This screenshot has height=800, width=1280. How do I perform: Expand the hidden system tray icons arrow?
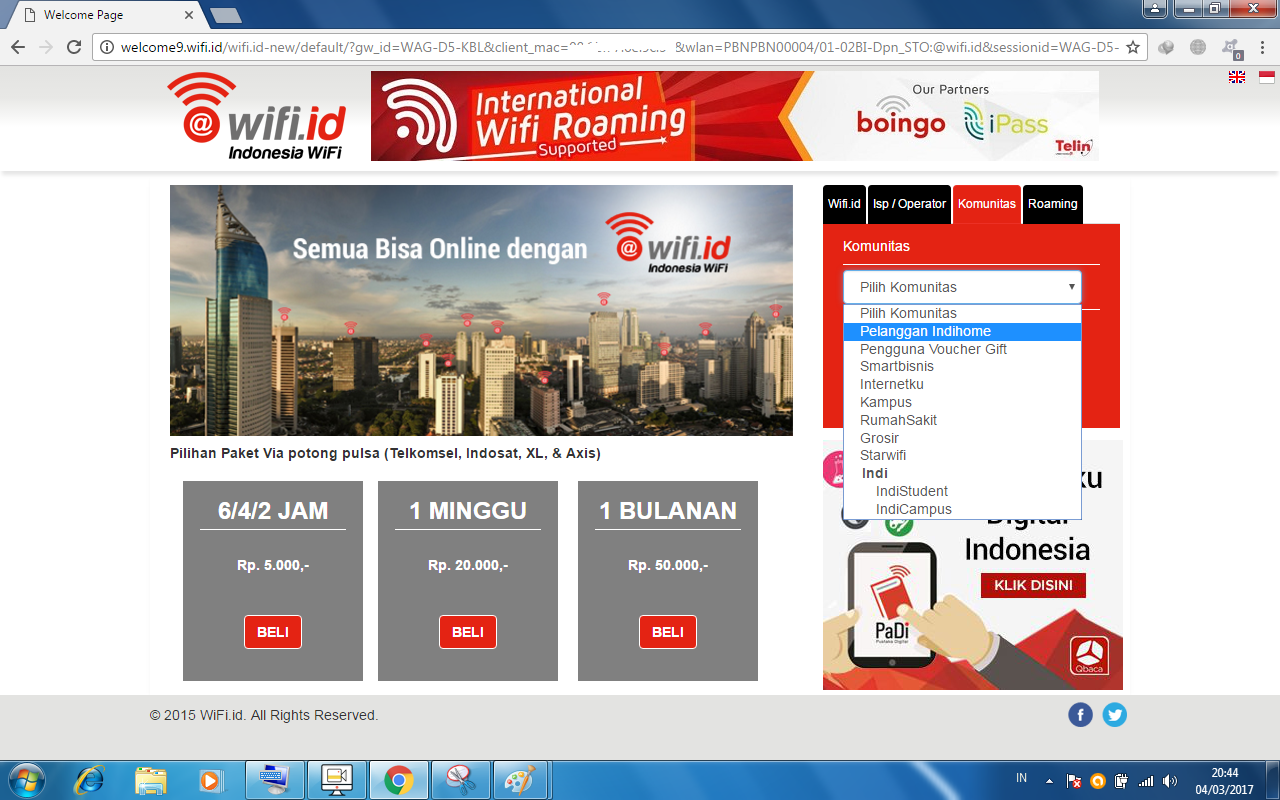1048,779
